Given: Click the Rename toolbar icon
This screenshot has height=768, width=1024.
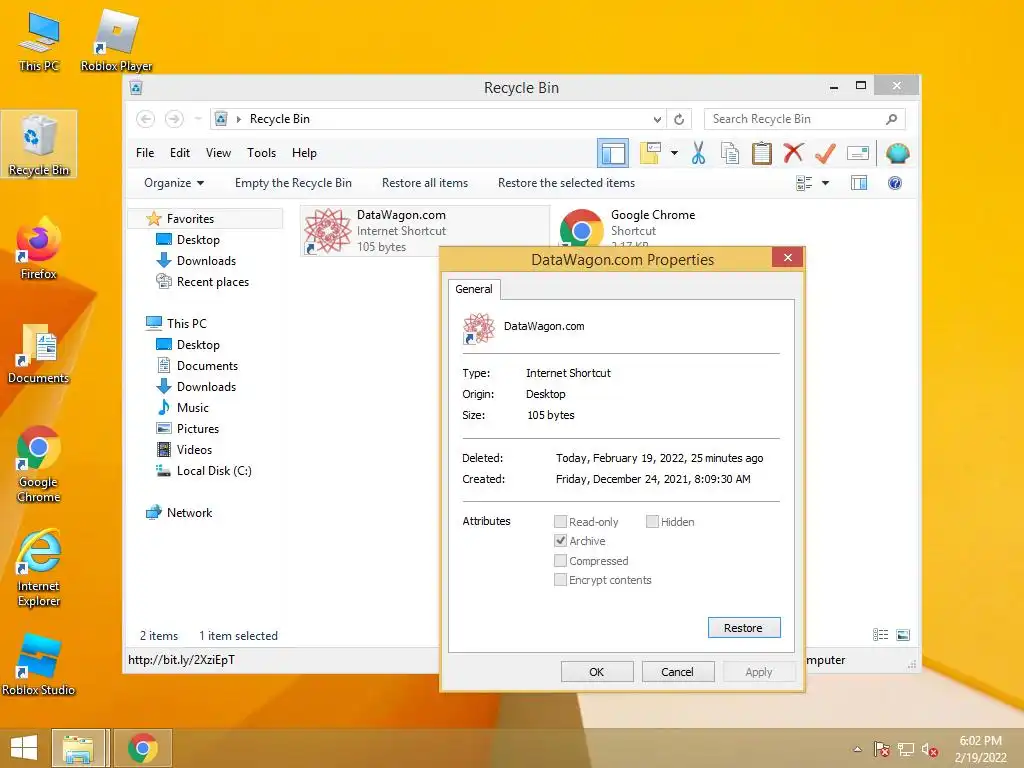Looking at the screenshot, I should coord(857,153).
